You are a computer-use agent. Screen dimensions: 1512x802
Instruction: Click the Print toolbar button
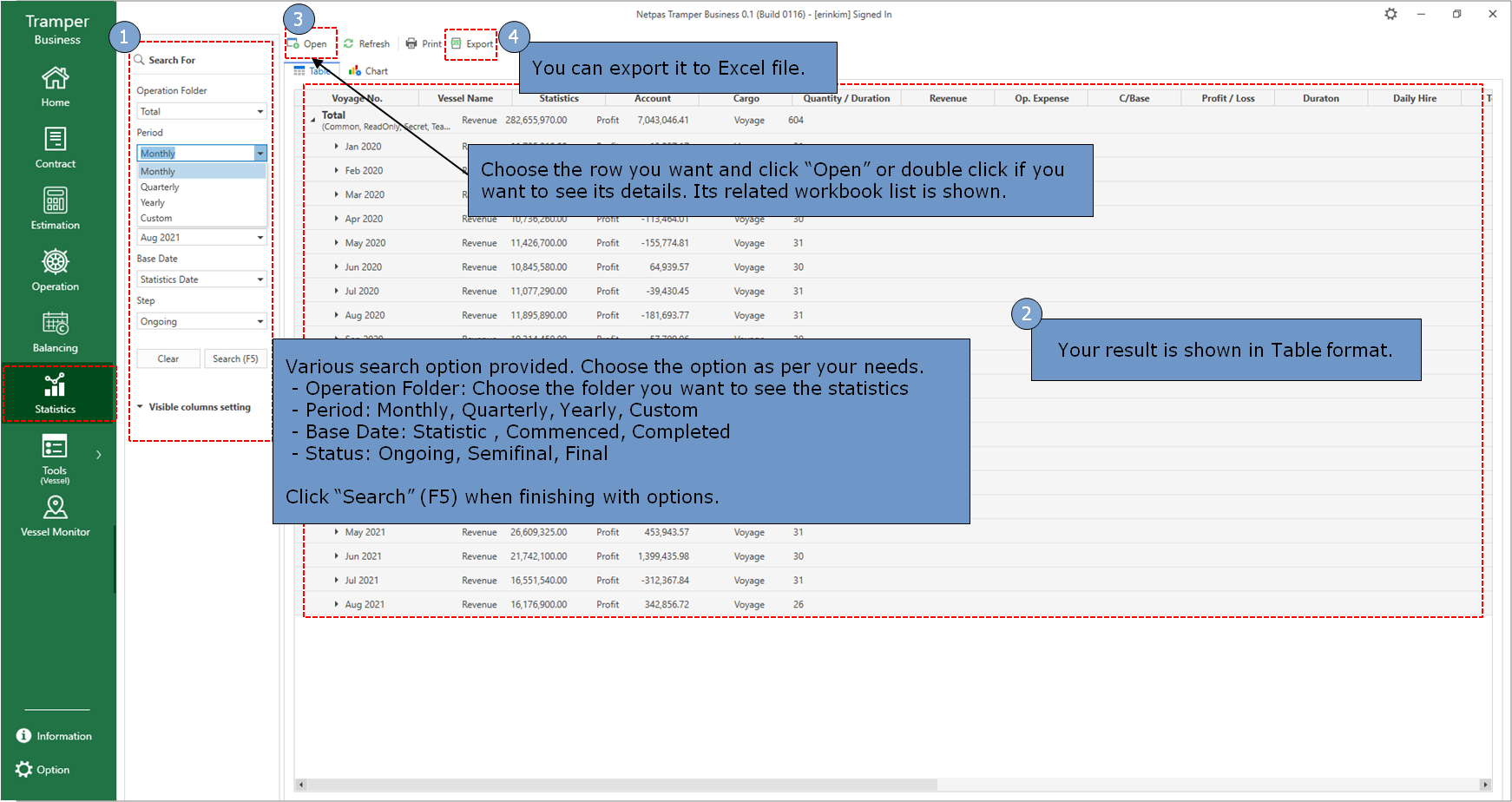[x=424, y=44]
